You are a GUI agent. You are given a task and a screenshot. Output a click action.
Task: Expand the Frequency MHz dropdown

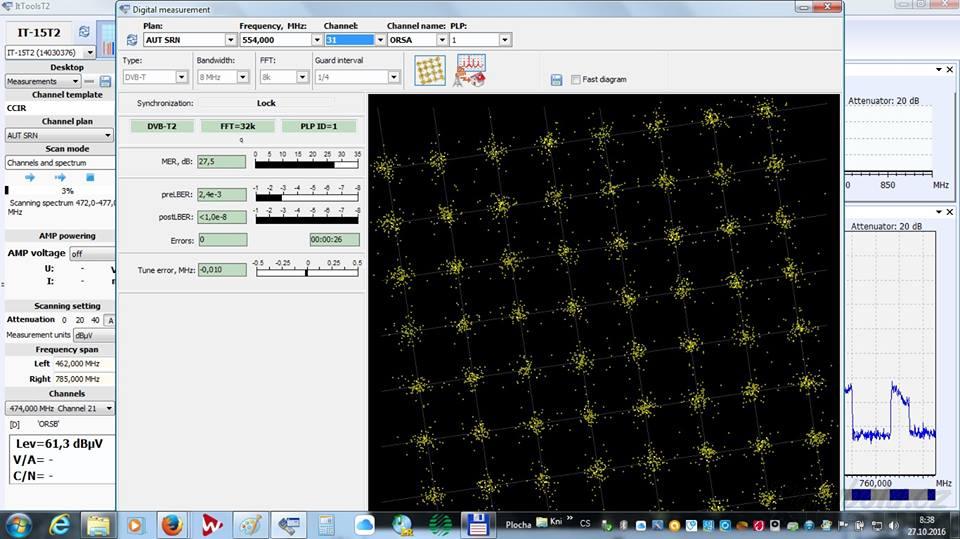[x=317, y=40]
